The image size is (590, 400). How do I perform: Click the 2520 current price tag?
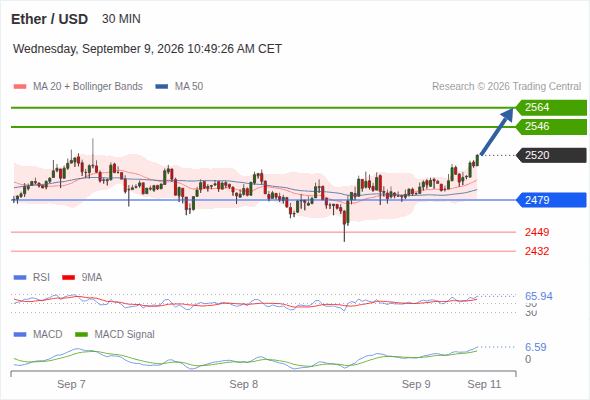(x=551, y=155)
